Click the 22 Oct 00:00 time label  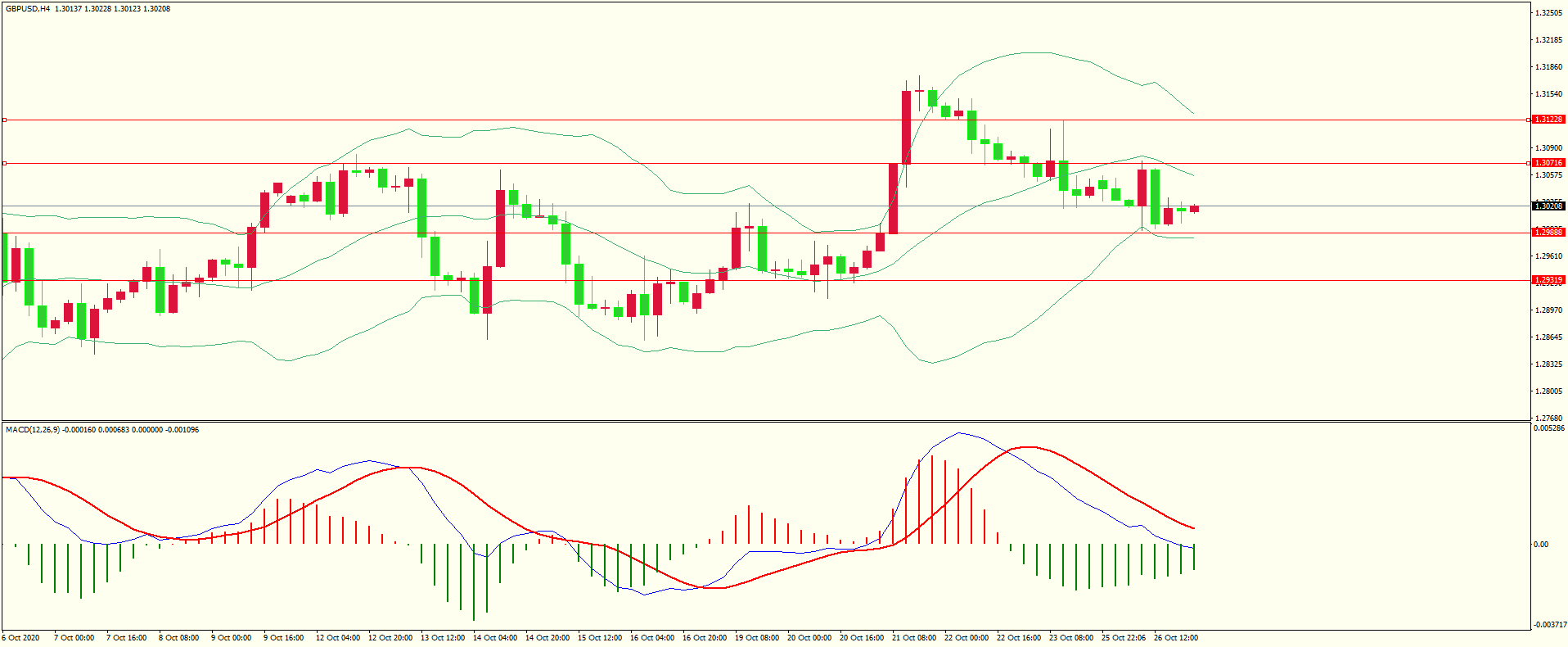(966, 638)
